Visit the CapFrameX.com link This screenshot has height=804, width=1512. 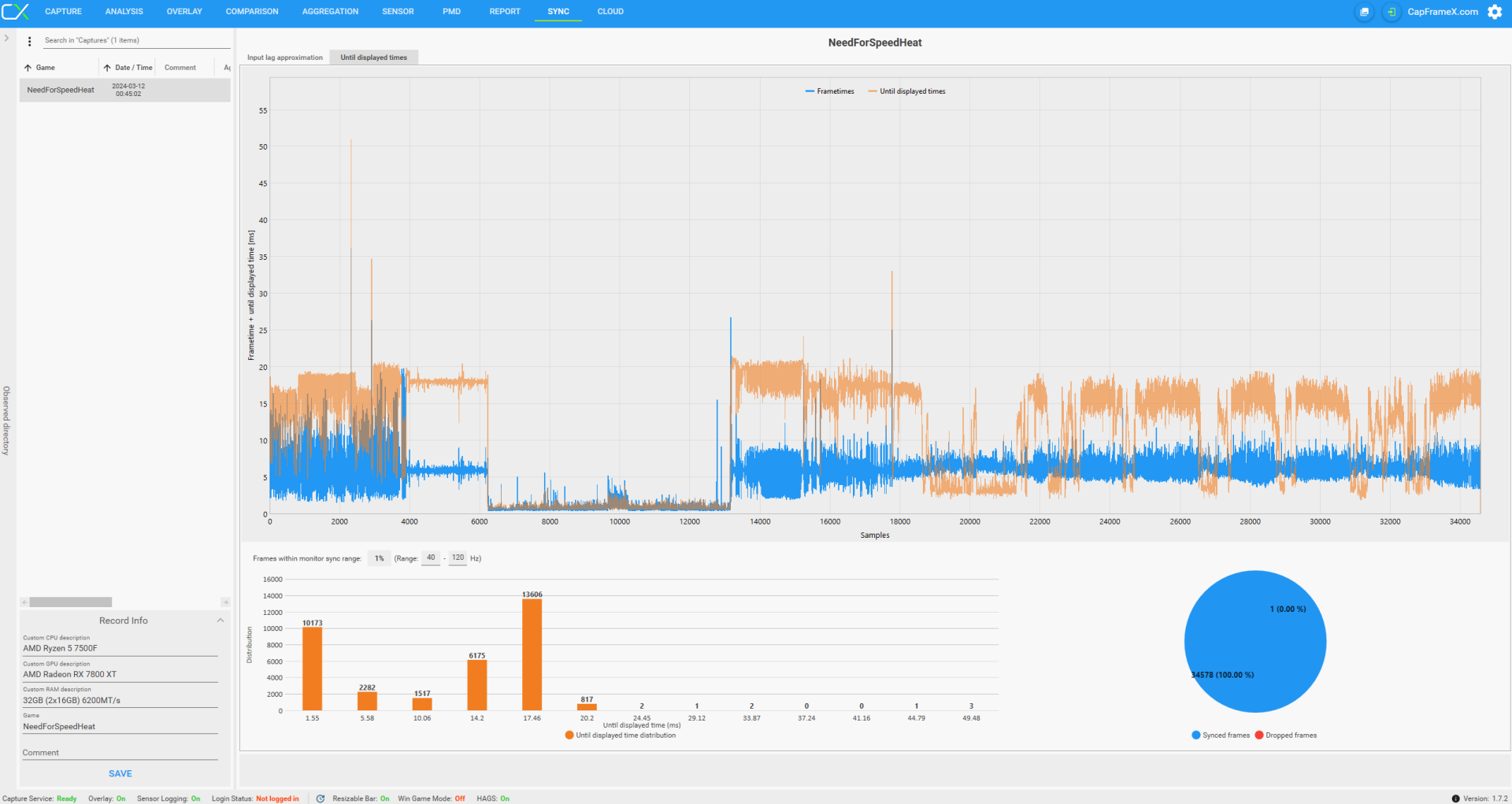pos(1443,12)
